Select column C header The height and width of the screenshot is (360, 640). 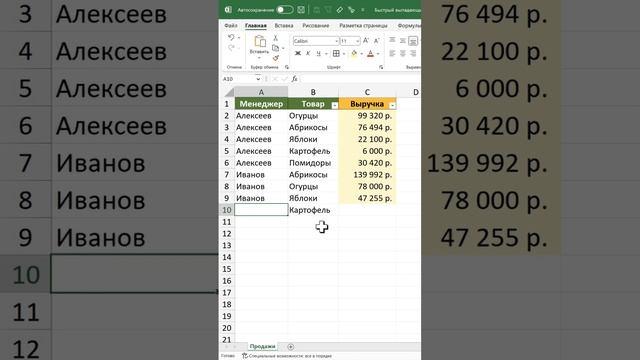click(367, 92)
